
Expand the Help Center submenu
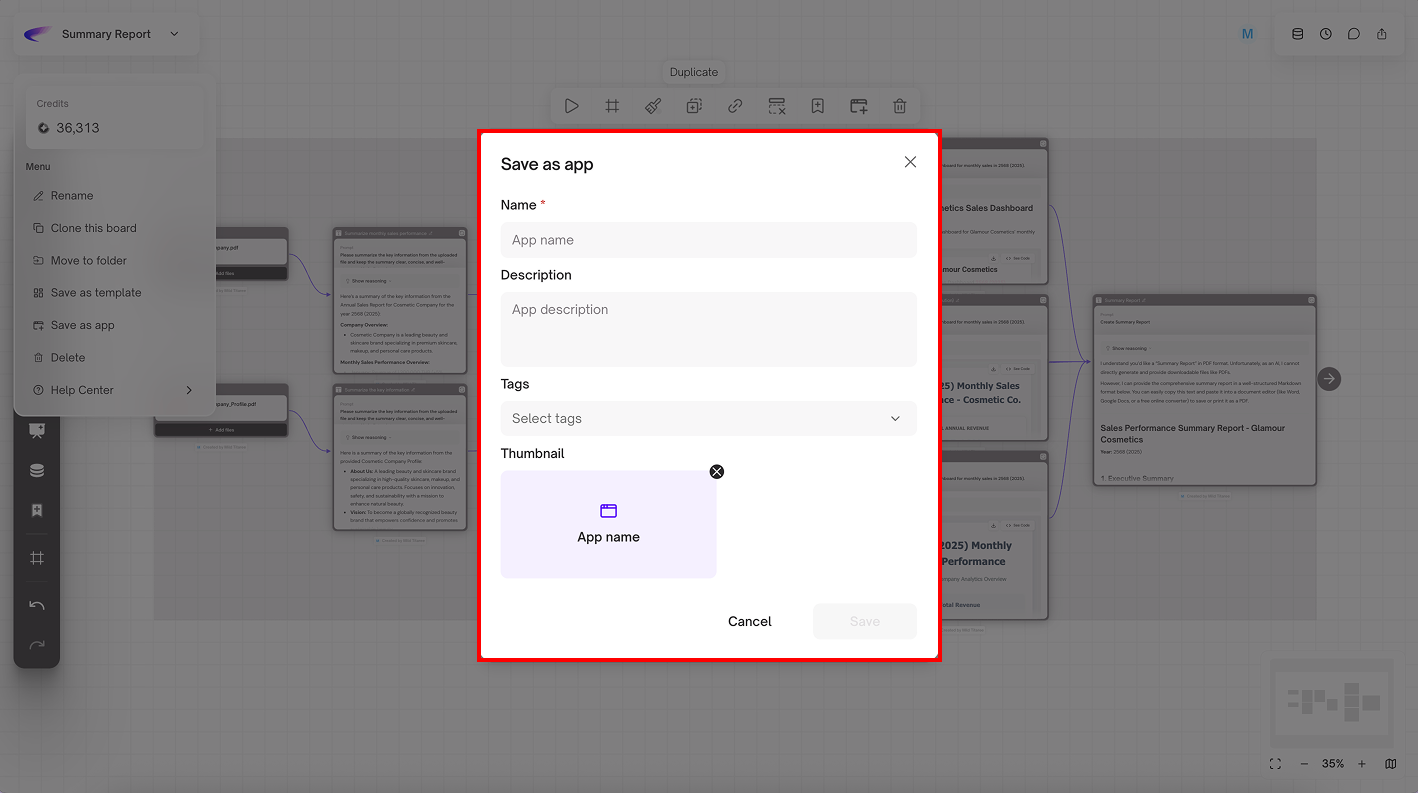pyautogui.click(x=188, y=390)
